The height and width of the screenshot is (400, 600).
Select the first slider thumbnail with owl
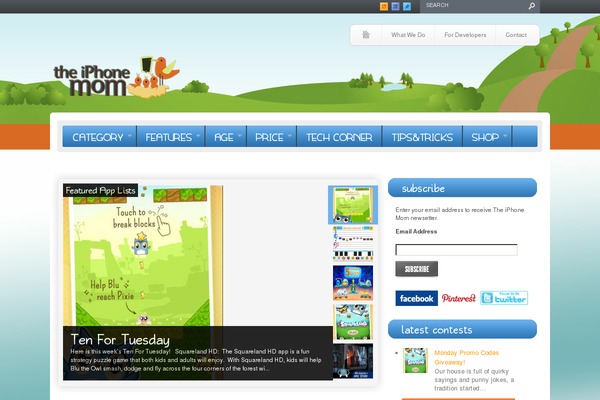pyautogui.click(x=353, y=205)
